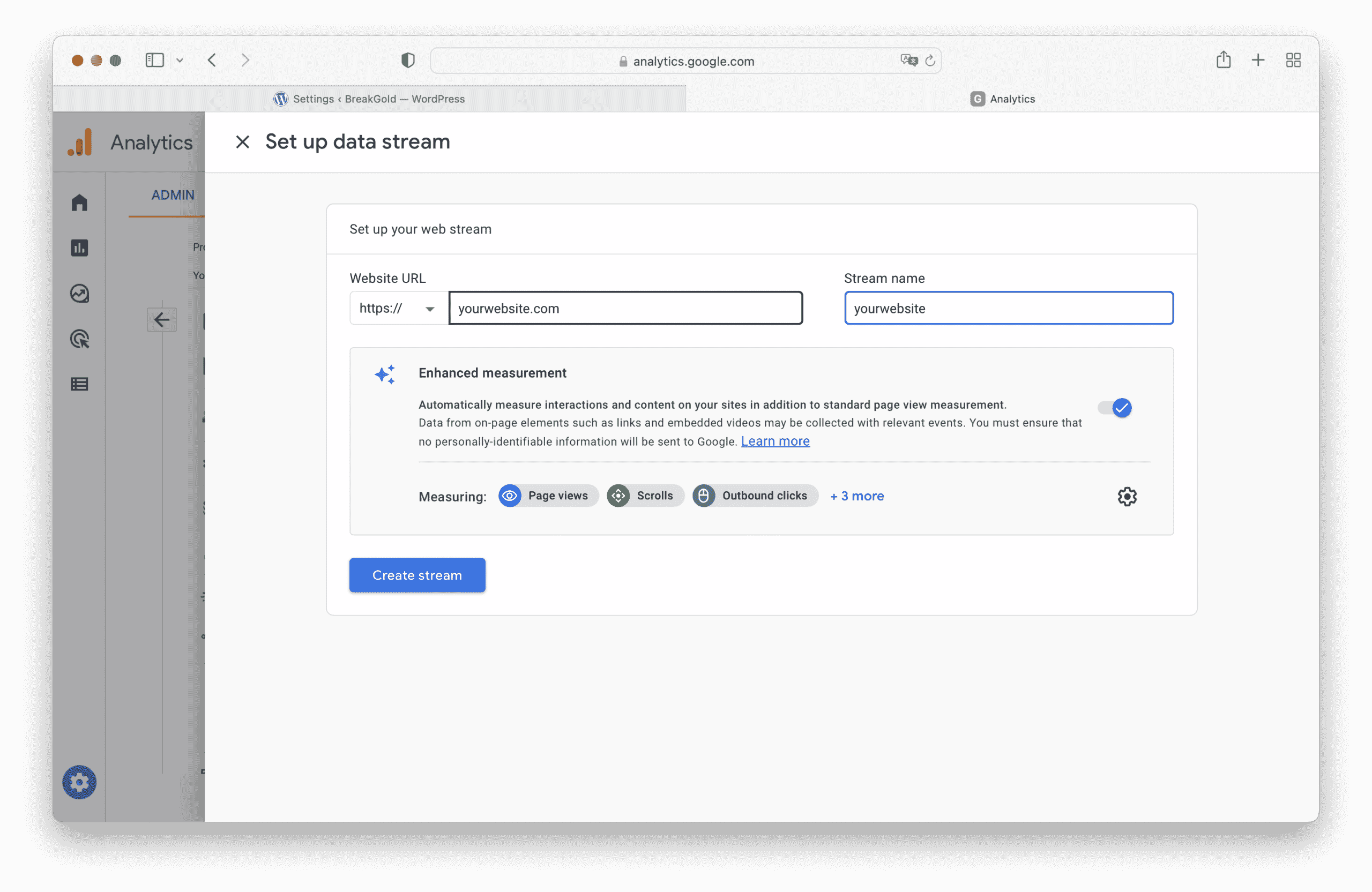Switch to the BreakGold WordPress Settings tab

pos(369,99)
